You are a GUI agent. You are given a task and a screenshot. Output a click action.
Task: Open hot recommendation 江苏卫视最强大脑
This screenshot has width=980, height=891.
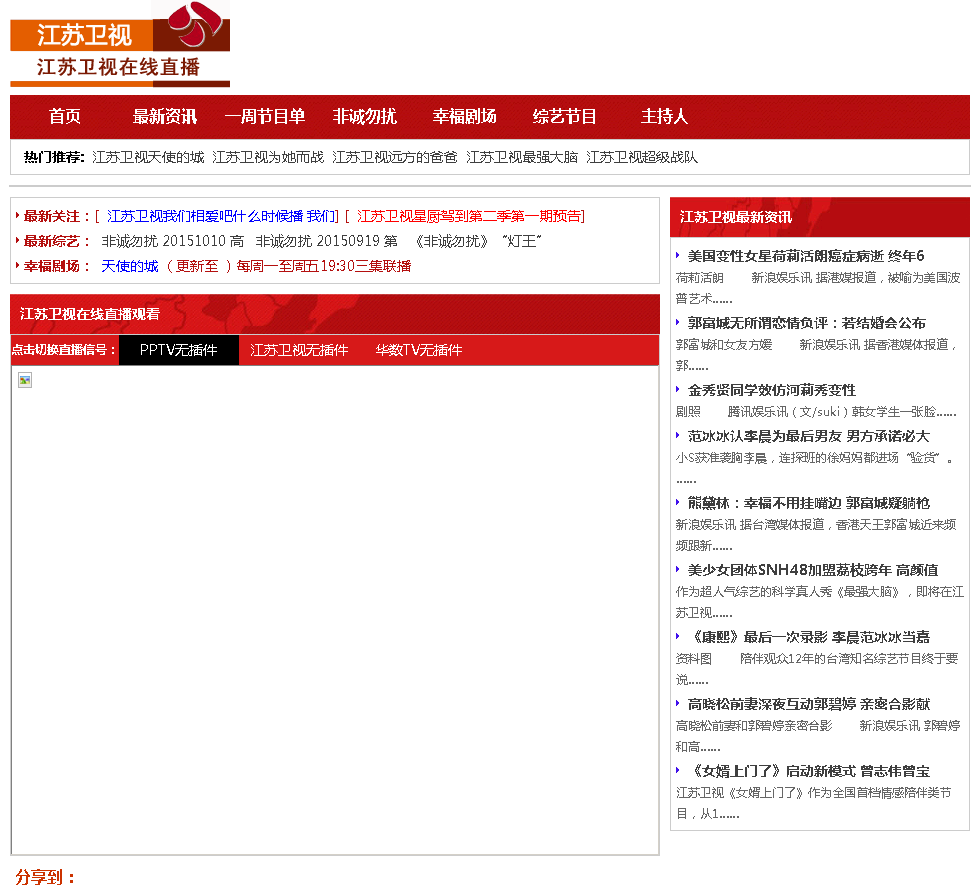[x=522, y=157]
